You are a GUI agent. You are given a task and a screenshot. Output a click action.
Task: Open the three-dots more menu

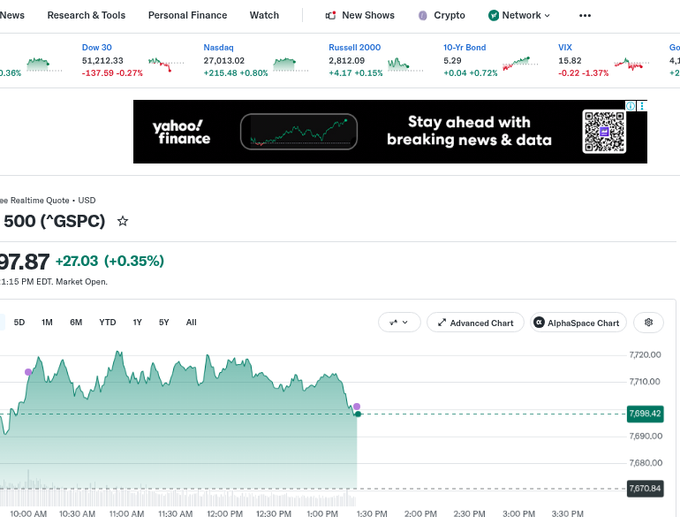point(585,16)
